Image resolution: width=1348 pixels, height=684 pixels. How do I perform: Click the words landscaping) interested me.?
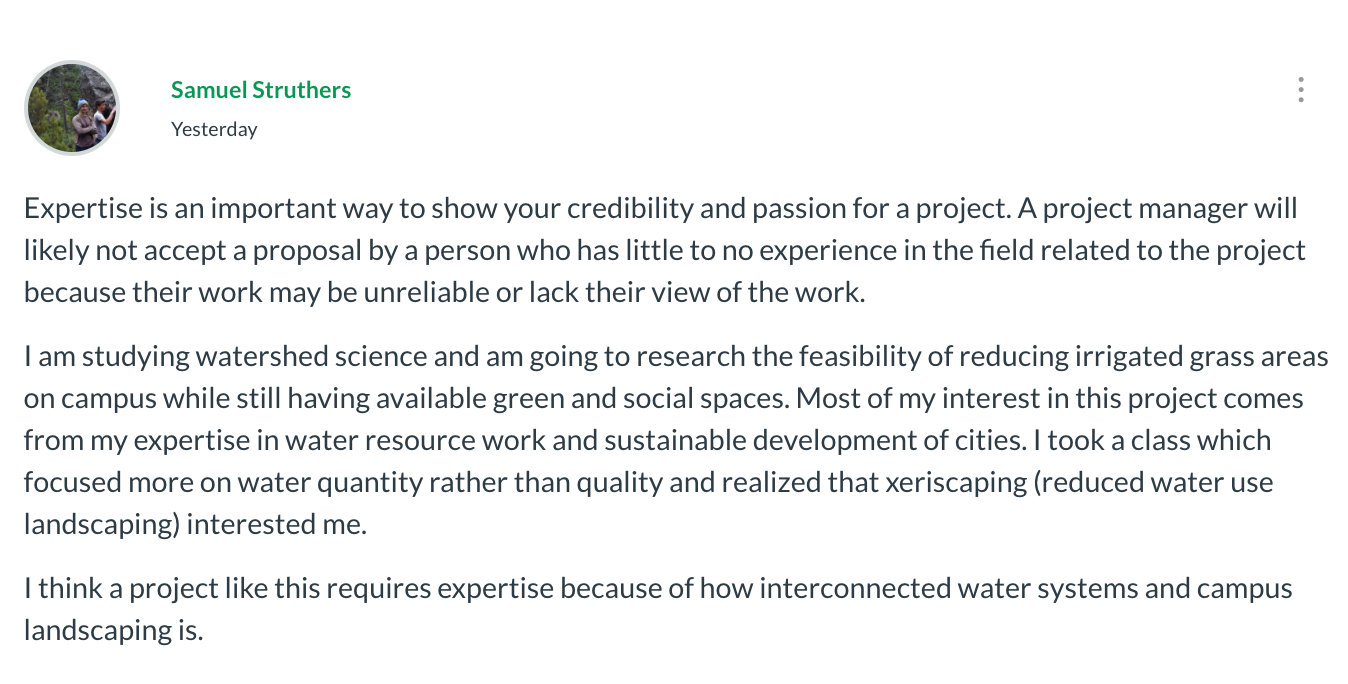point(196,524)
